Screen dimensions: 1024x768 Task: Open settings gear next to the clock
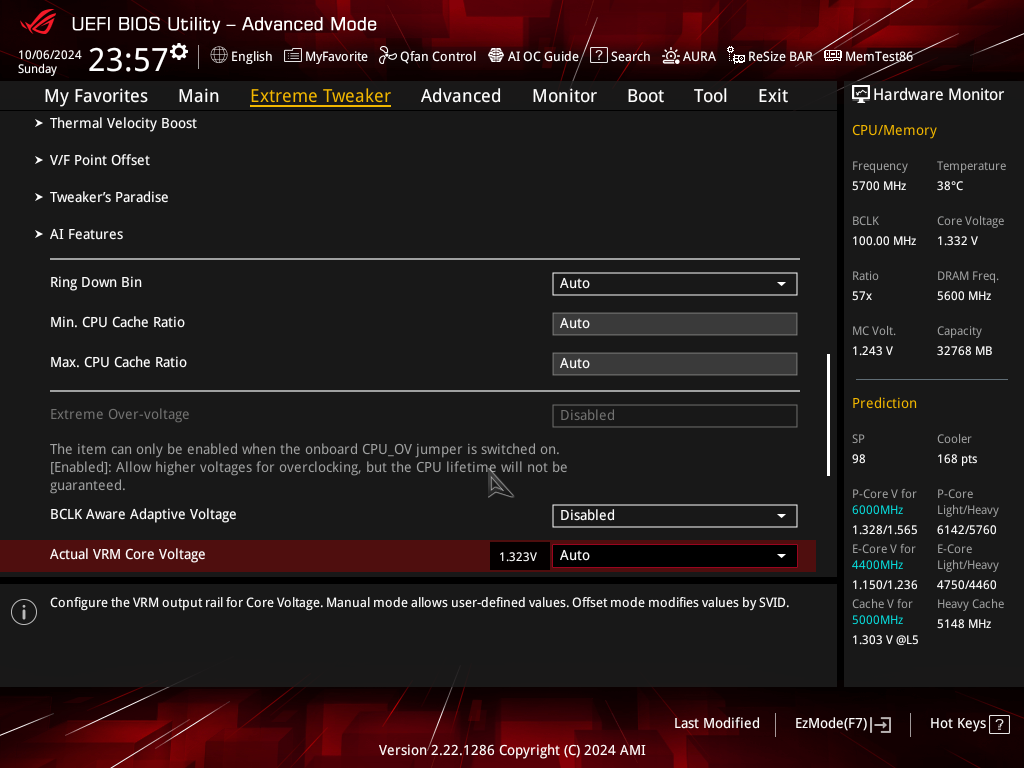point(179,52)
